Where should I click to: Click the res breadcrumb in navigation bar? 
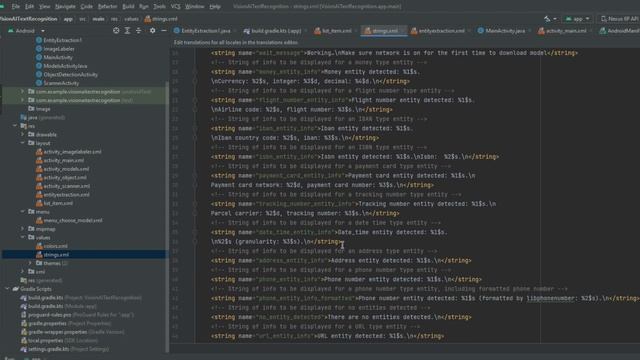coord(114,19)
